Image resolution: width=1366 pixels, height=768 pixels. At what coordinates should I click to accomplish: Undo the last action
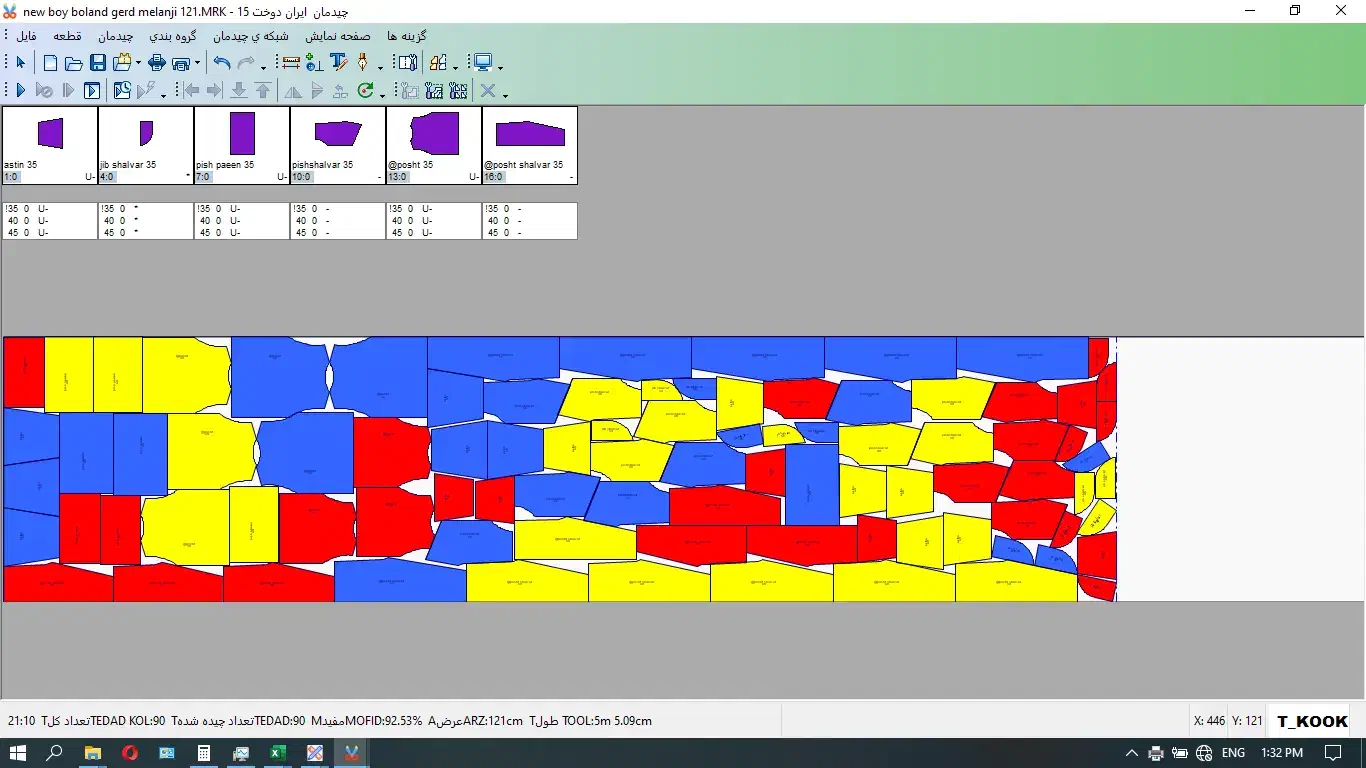pyautogui.click(x=222, y=63)
